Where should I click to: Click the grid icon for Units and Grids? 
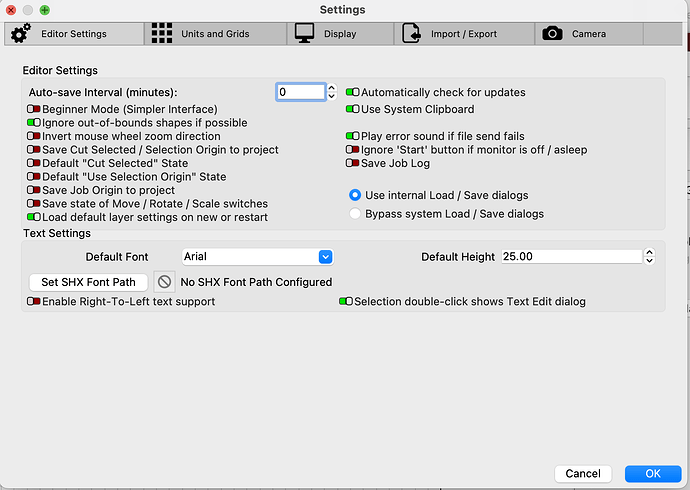162,33
